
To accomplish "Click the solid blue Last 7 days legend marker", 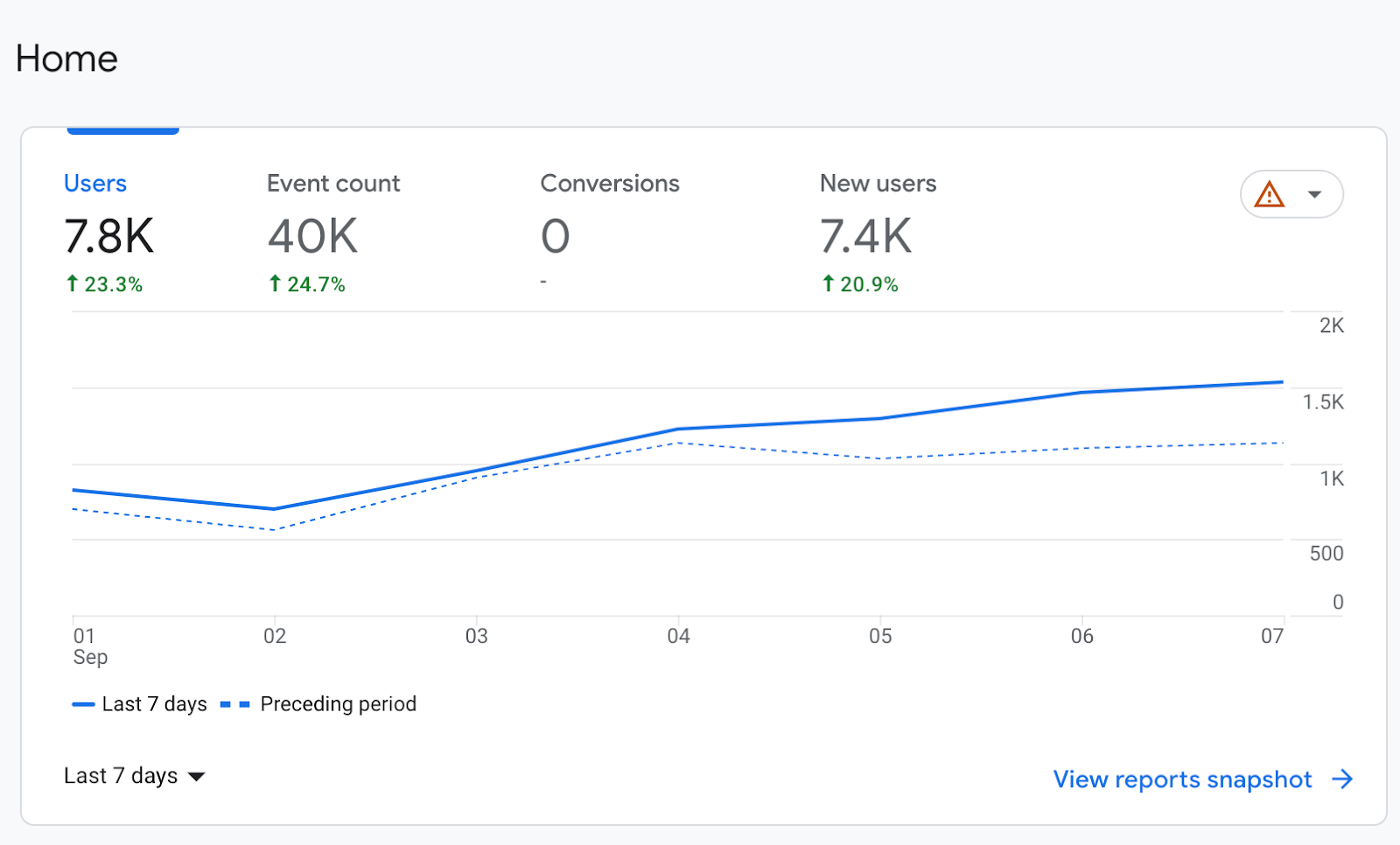I will pos(83,703).
